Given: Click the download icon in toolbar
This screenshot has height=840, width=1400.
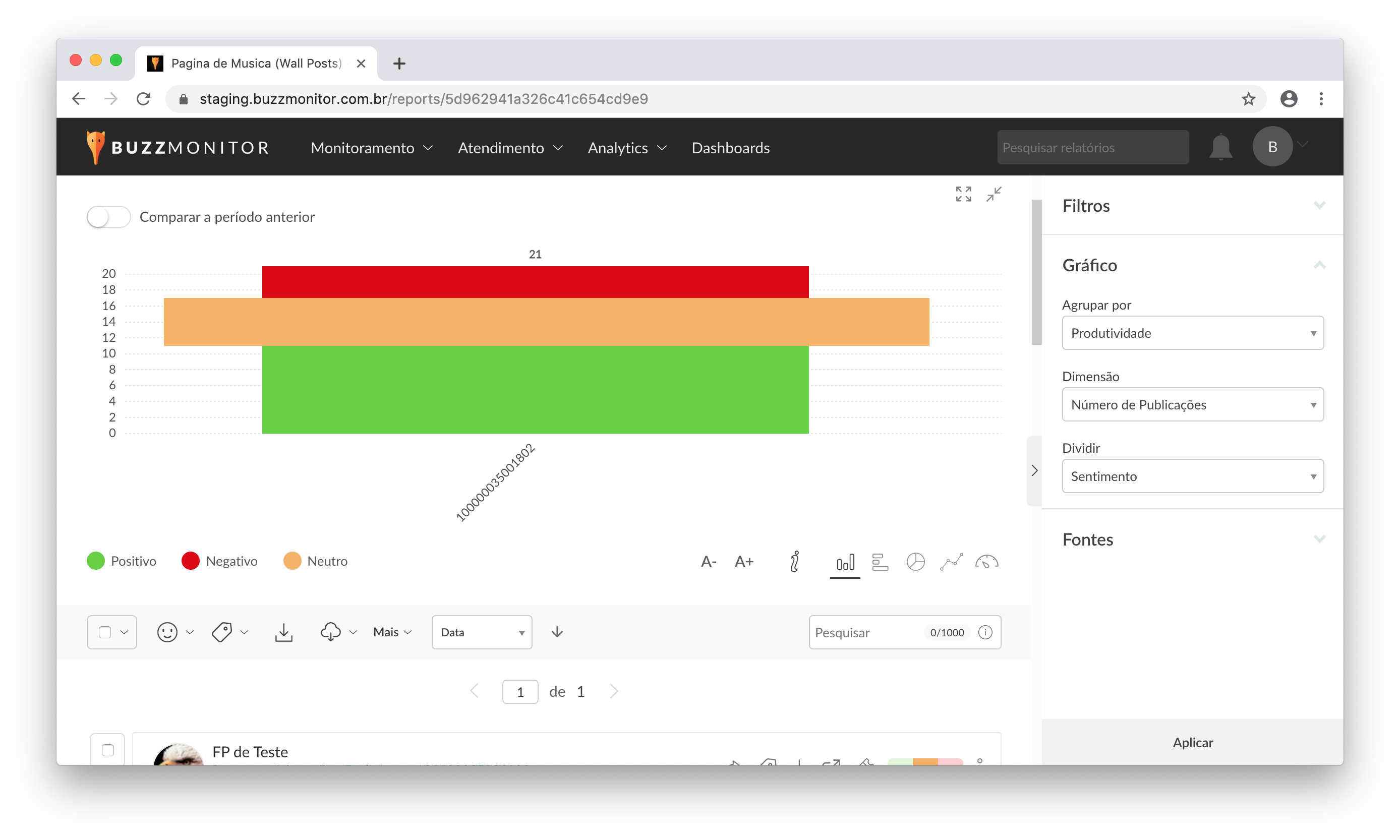Looking at the screenshot, I should [283, 632].
